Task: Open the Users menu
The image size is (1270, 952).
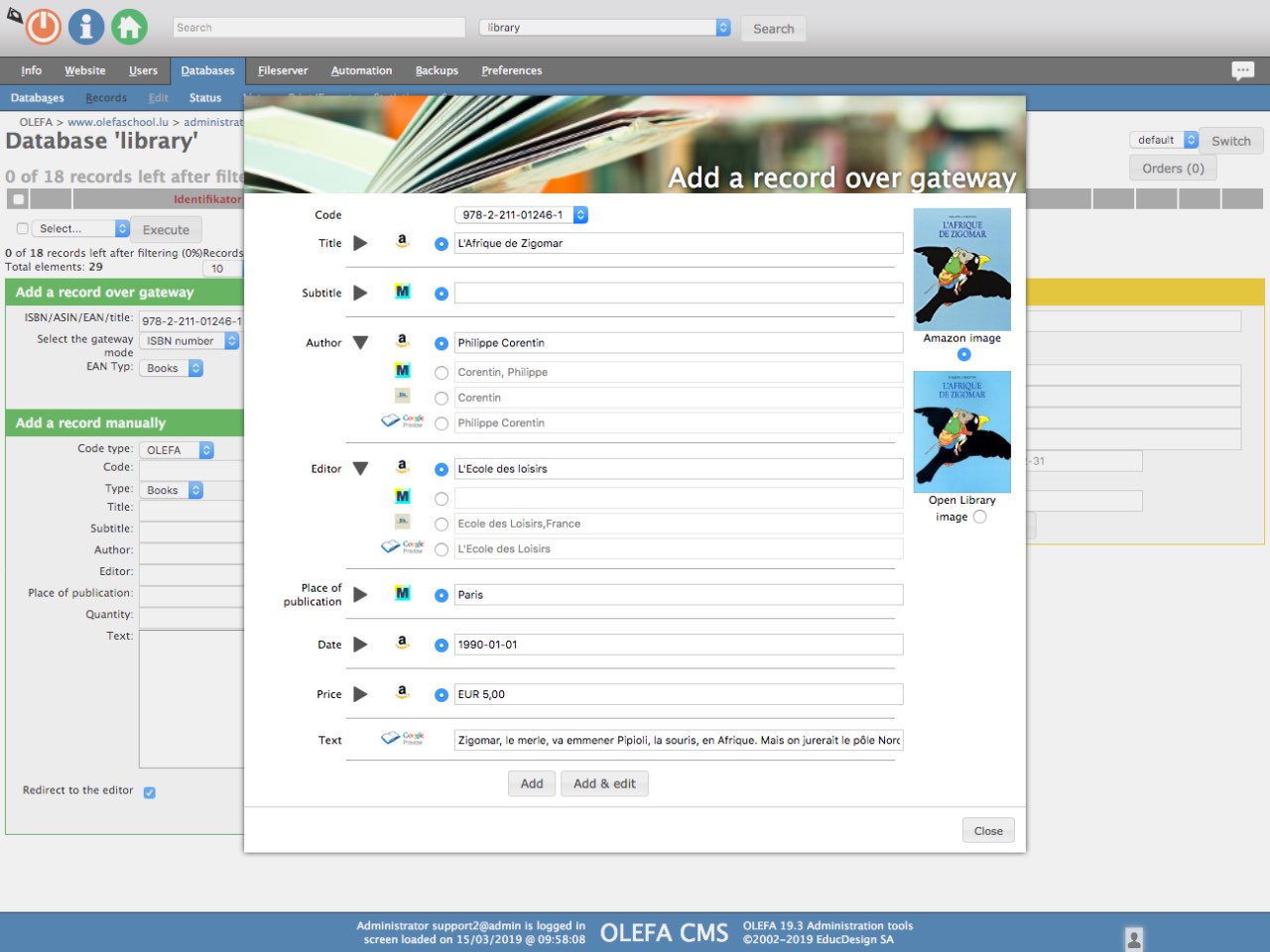Action: (143, 70)
